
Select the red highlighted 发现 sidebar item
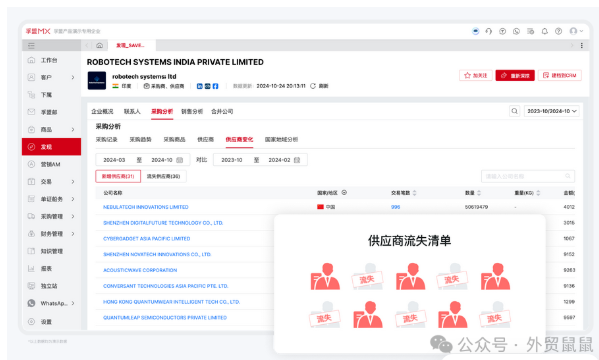pyautogui.click(x=51, y=147)
